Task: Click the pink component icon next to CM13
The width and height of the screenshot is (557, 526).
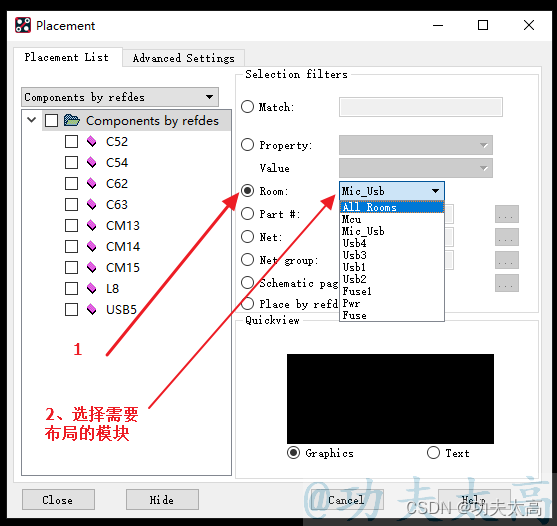Action: pos(92,225)
